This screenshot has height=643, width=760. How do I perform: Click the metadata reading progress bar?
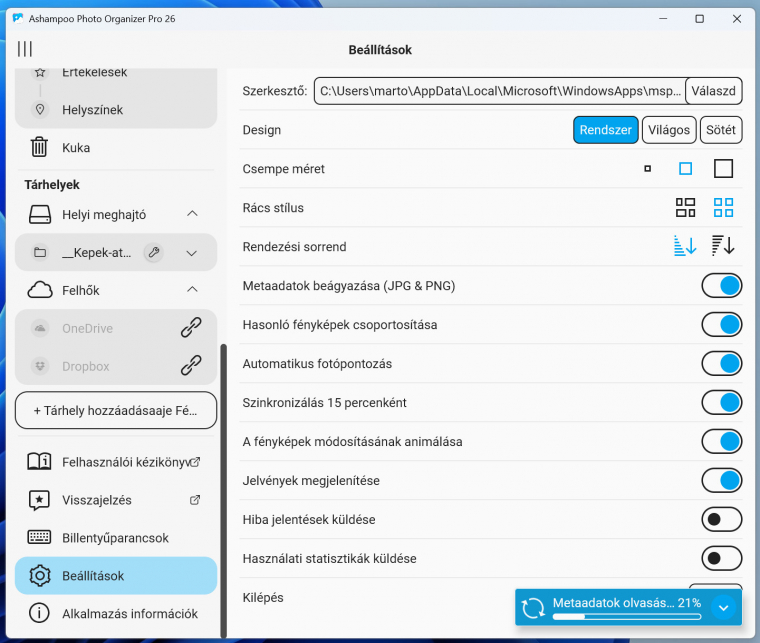tap(626, 616)
